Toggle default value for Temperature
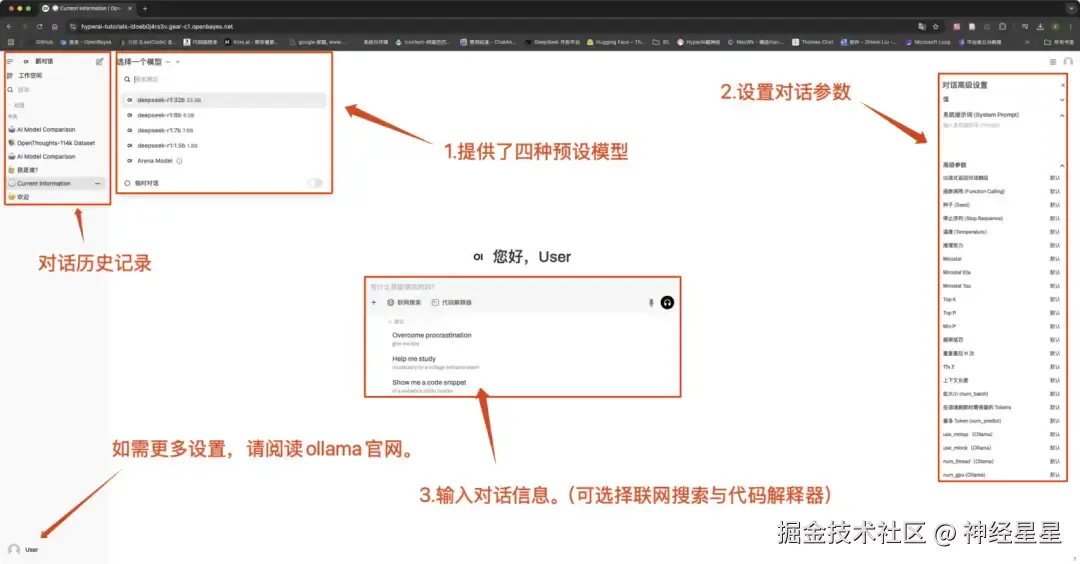Image resolution: width=1080 pixels, height=564 pixels. [1055, 232]
